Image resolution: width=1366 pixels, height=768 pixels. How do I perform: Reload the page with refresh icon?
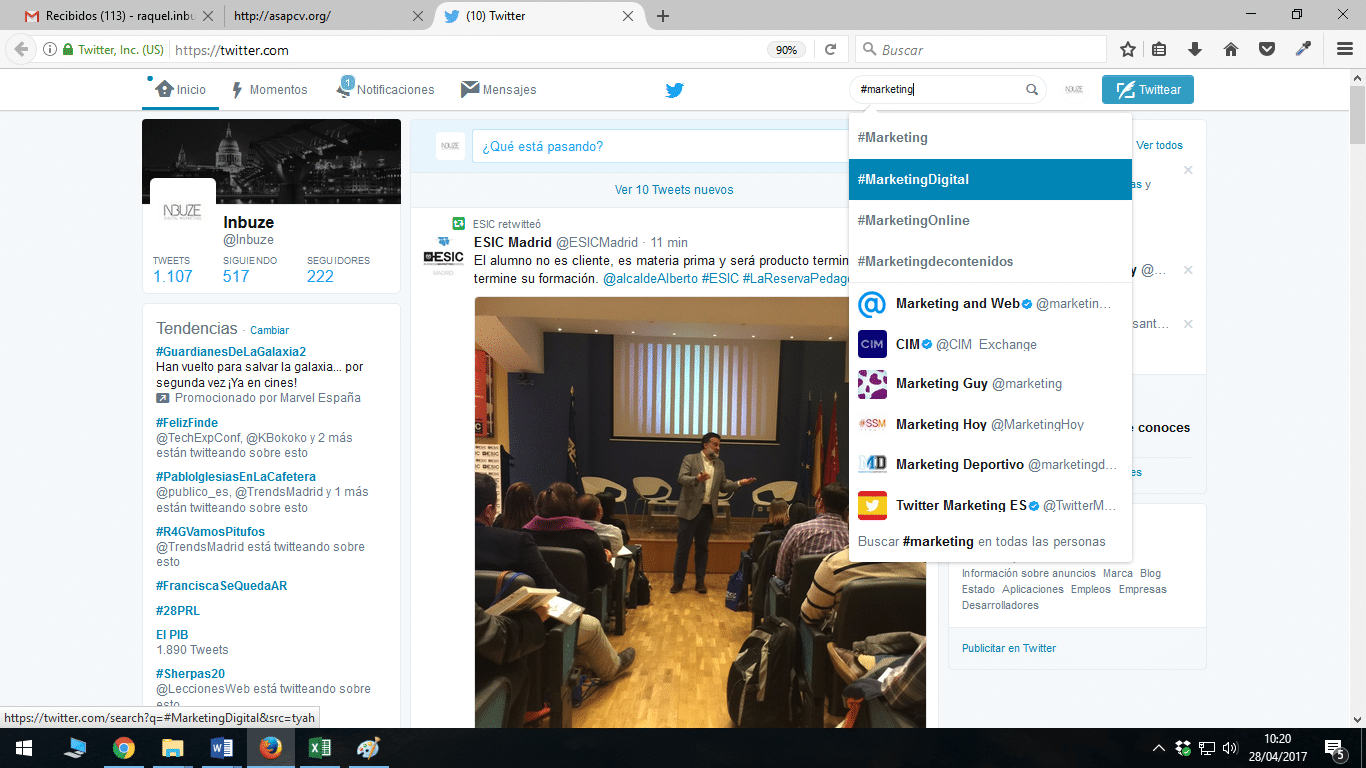coord(830,49)
